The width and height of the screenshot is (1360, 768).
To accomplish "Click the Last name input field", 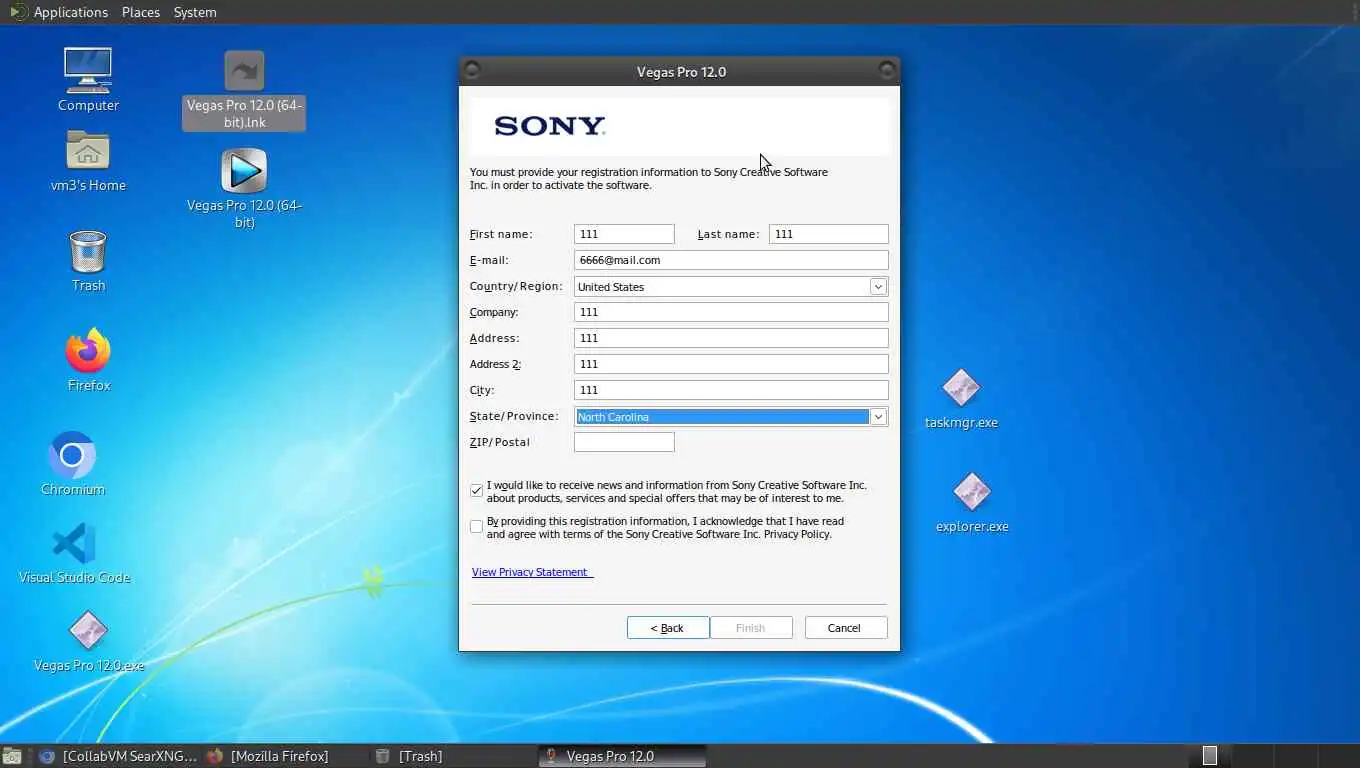I will tap(828, 234).
